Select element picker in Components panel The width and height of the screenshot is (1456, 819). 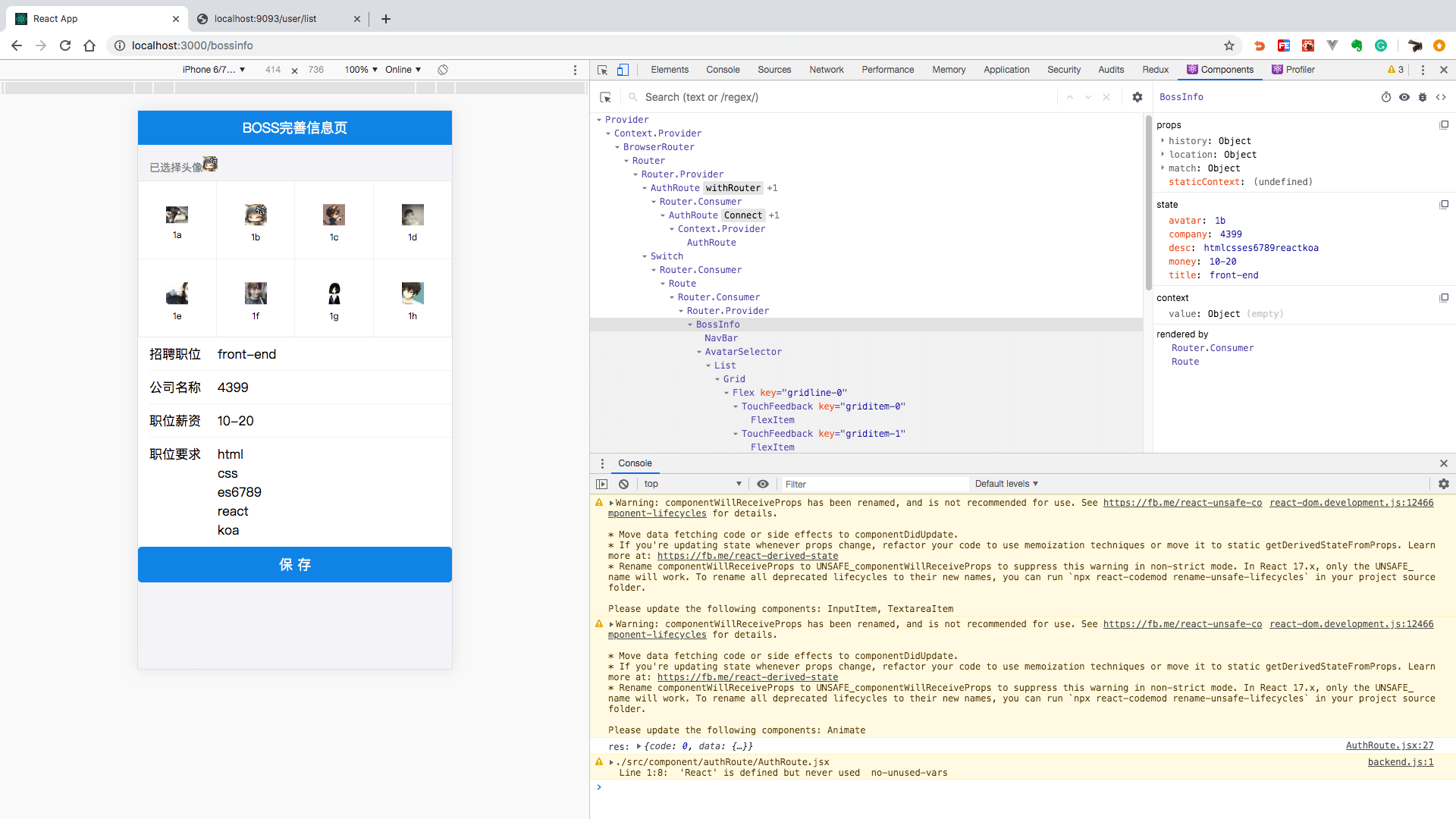coord(605,97)
